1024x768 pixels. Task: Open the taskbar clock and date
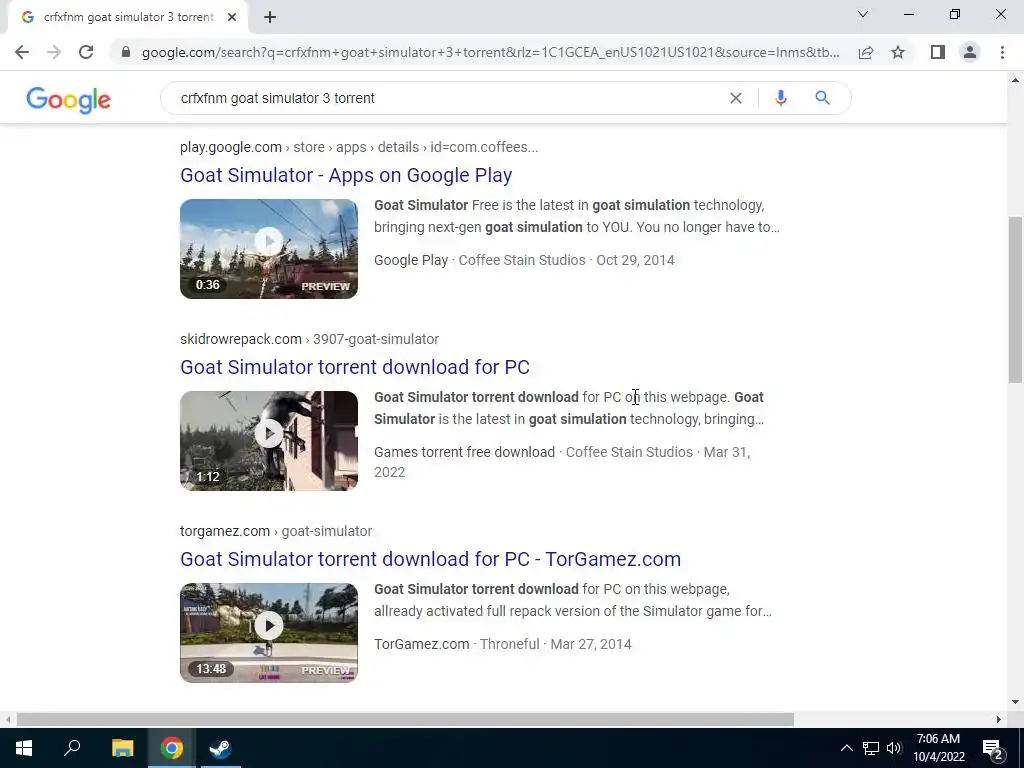(938, 748)
